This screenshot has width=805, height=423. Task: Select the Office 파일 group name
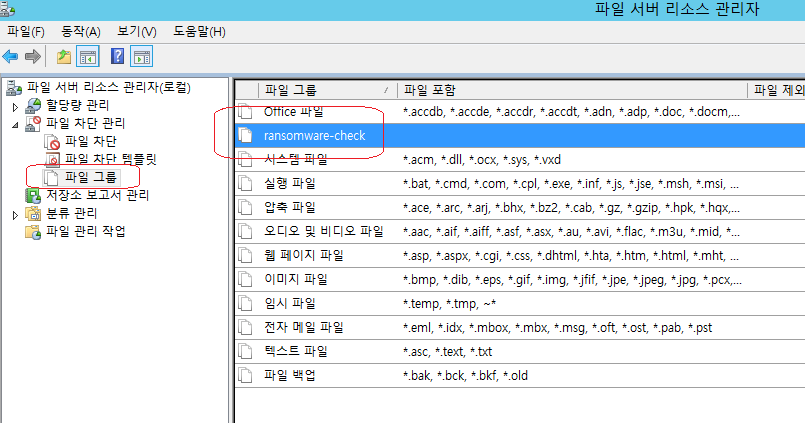[x=294, y=111]
